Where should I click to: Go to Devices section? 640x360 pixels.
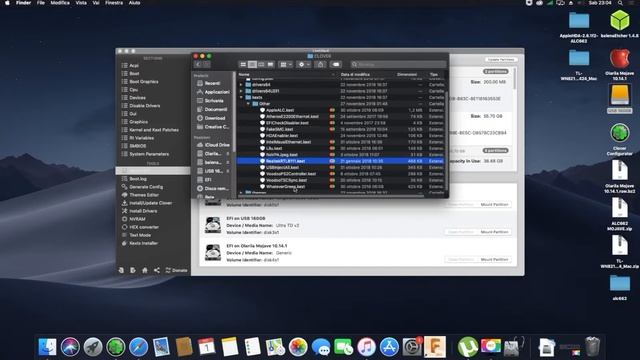[137, 98]
